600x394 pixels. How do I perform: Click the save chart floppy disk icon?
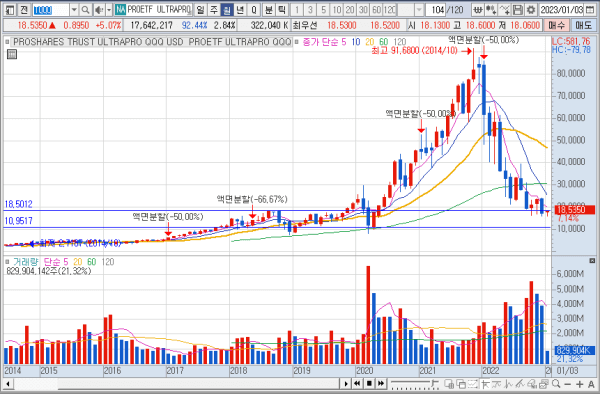[518, 10]
